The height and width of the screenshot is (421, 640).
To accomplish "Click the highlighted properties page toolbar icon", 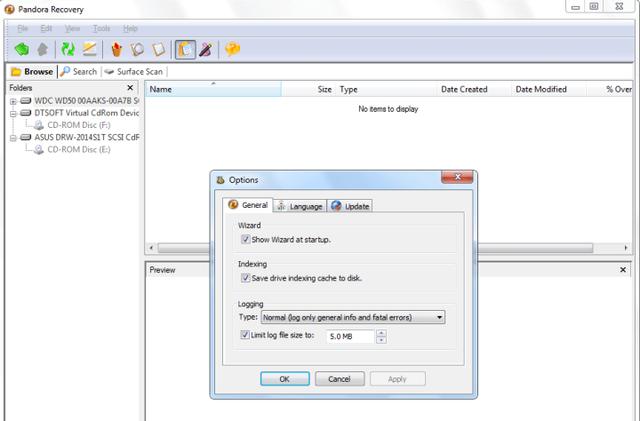I will pyautogui.click(x=185, y=49).
